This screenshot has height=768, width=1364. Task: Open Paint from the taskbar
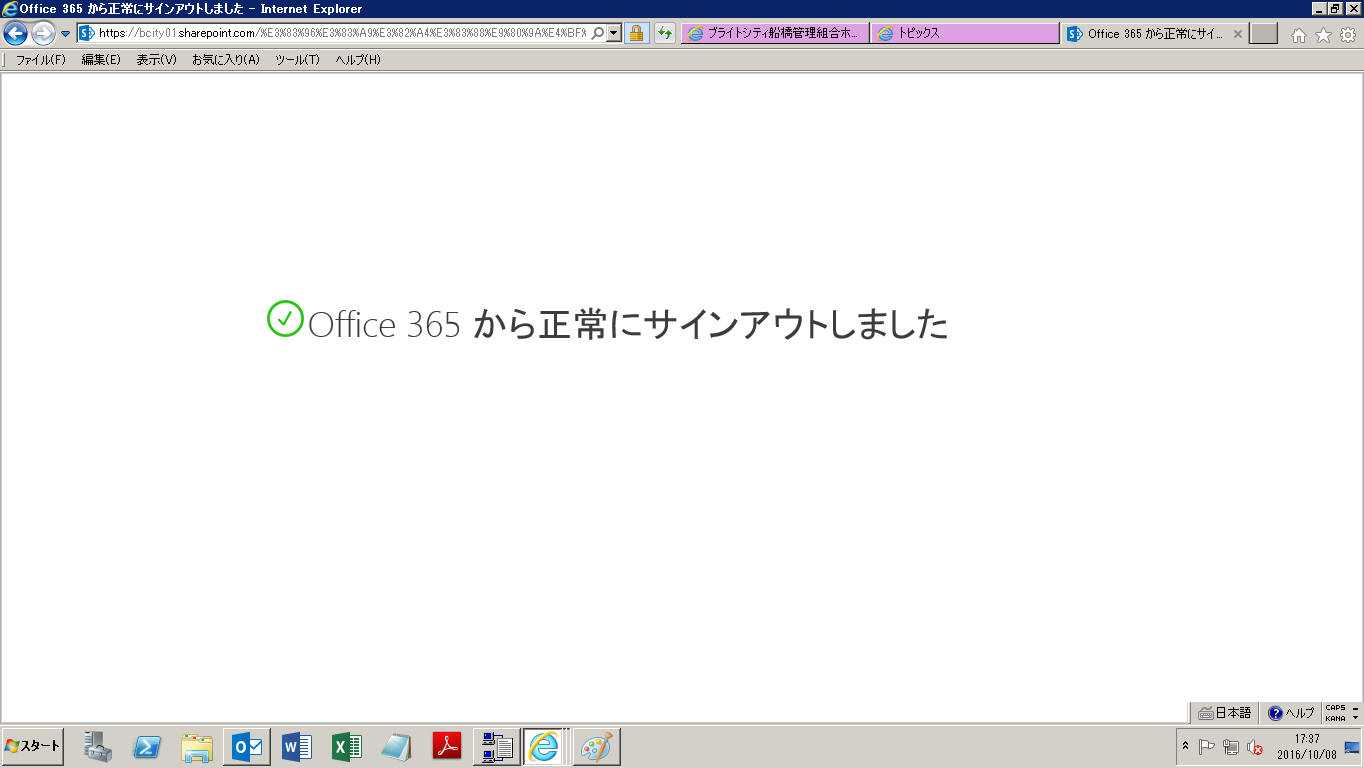coord(597,747)
